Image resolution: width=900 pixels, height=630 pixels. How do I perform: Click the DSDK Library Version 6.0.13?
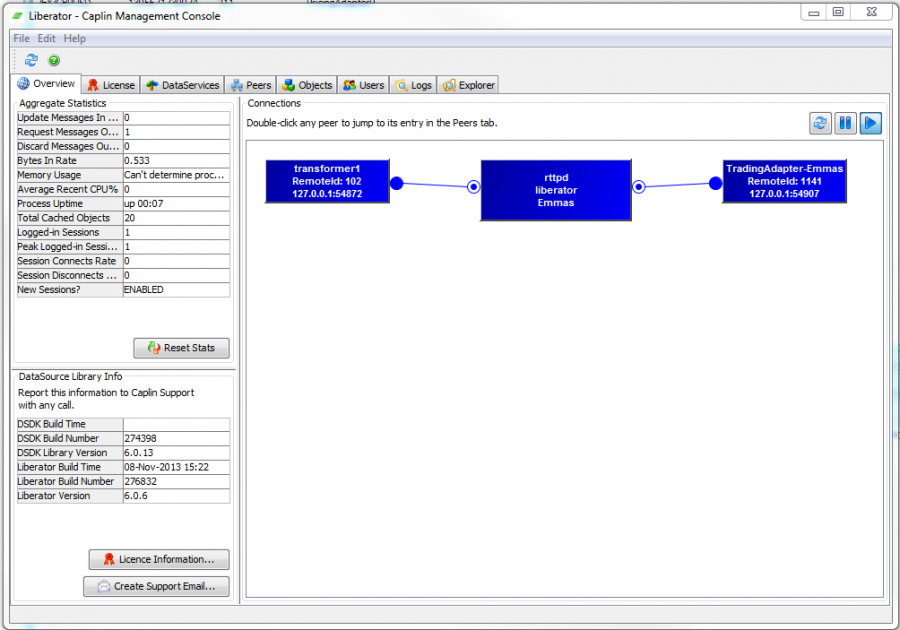[x=176, y=453]
